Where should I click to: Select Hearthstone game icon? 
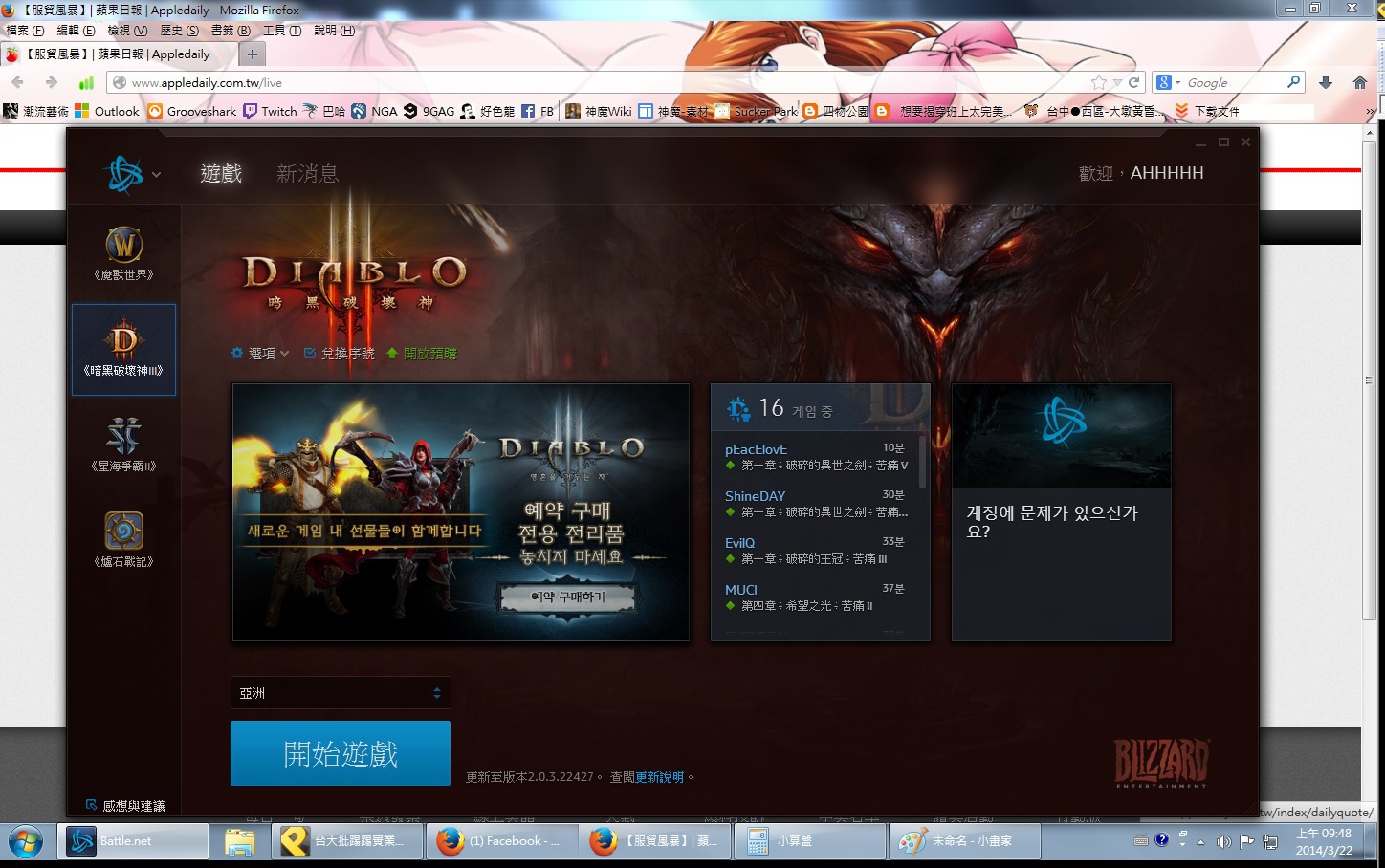click(123, 540)
